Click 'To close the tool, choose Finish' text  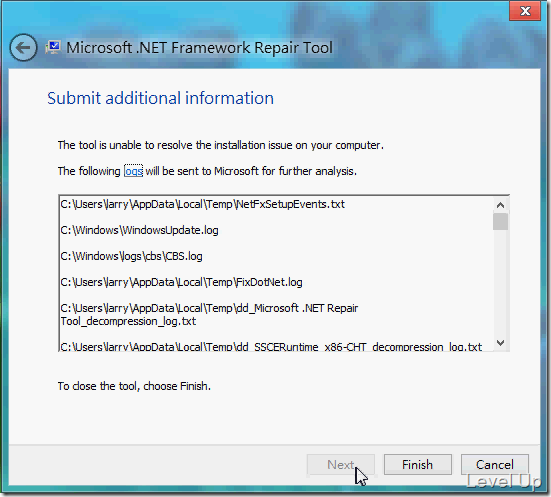134,386
